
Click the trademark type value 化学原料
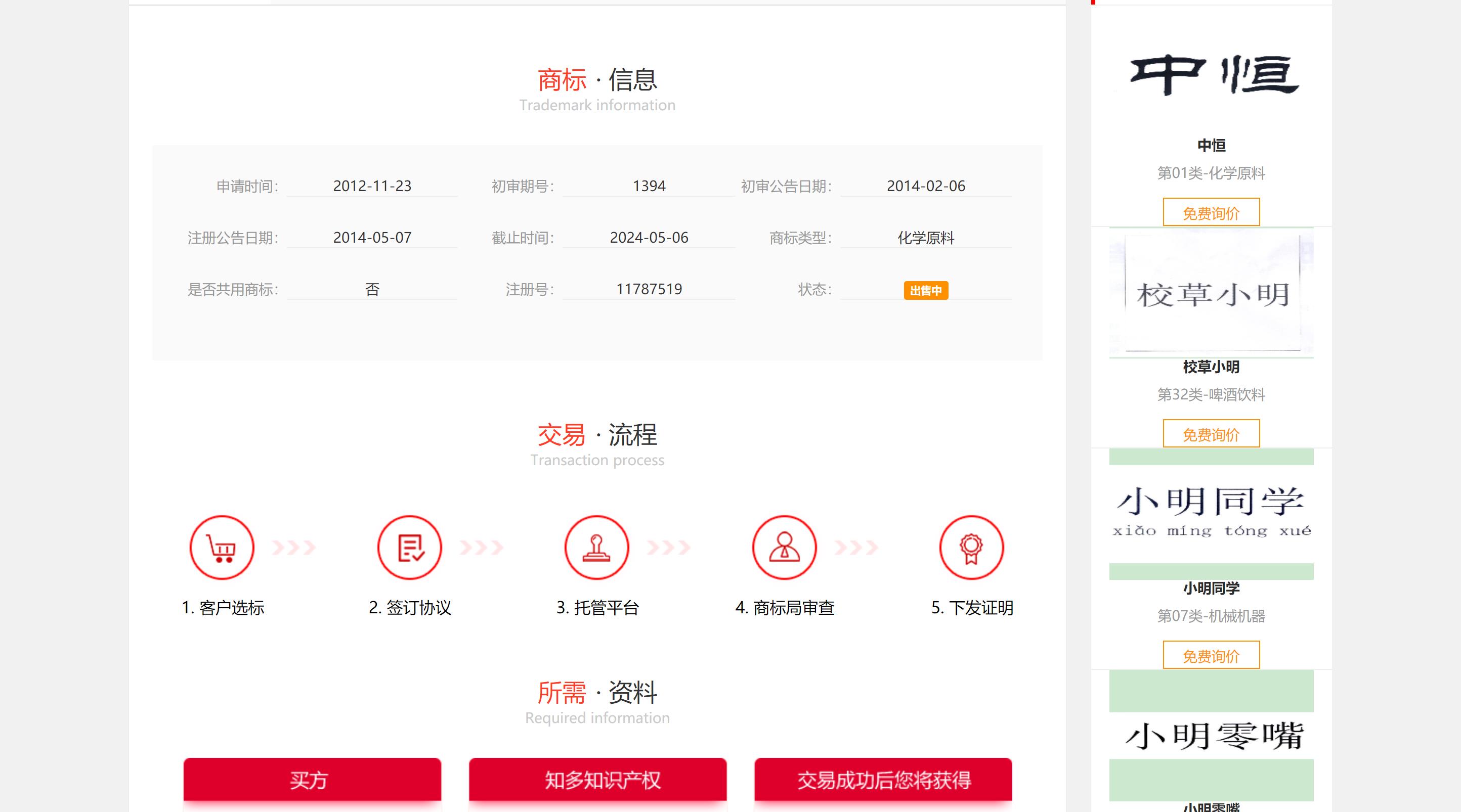click(x=926, y=238)
